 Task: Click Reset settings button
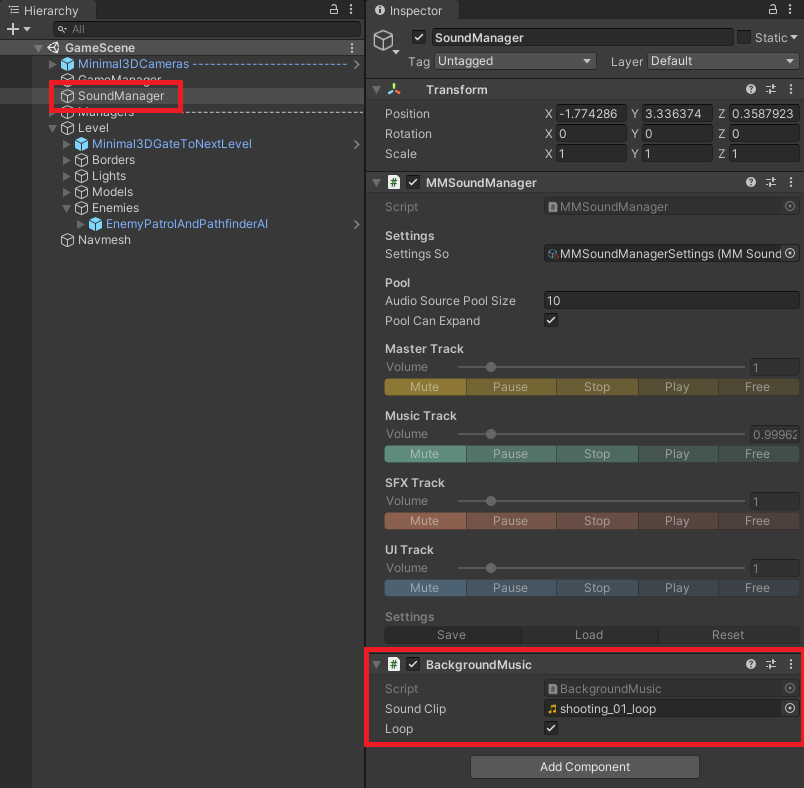pyautogui.click(x=728, y=635)
